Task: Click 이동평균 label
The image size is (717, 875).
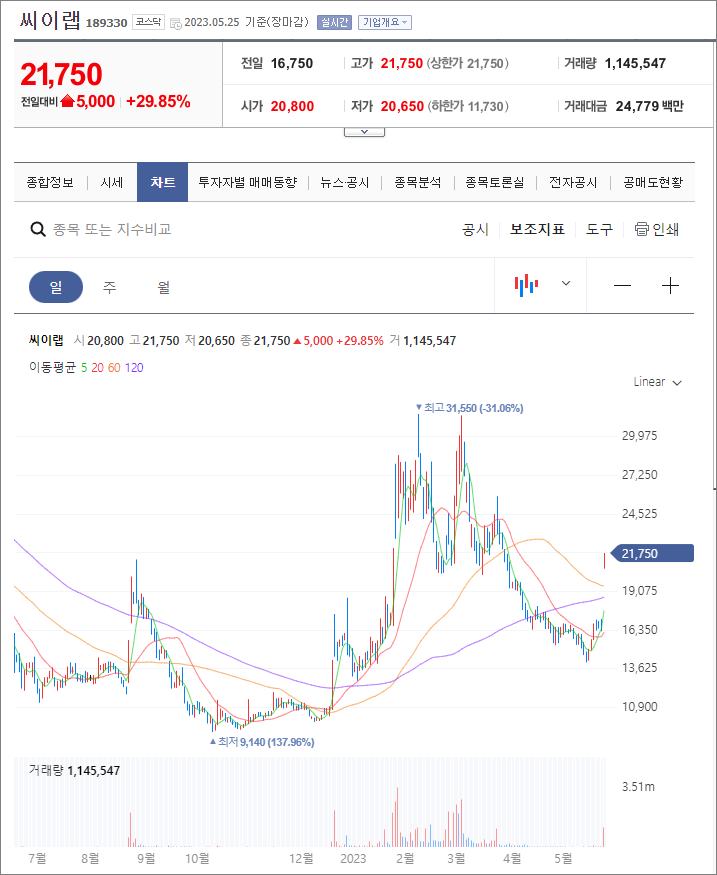Action: 52,368
